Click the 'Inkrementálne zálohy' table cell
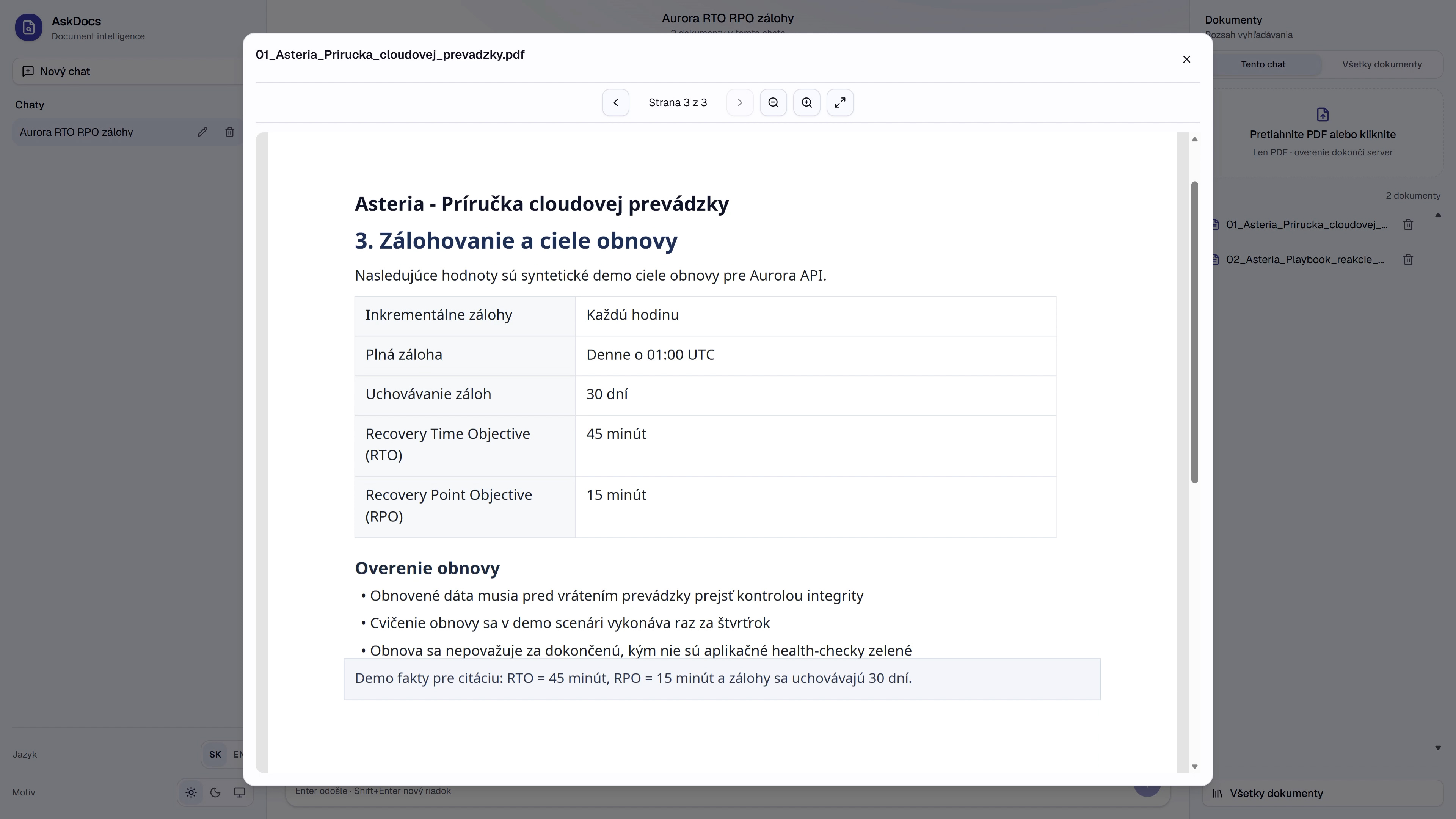The height and width of the screenshot is (819, 1456). click(465, 316)
